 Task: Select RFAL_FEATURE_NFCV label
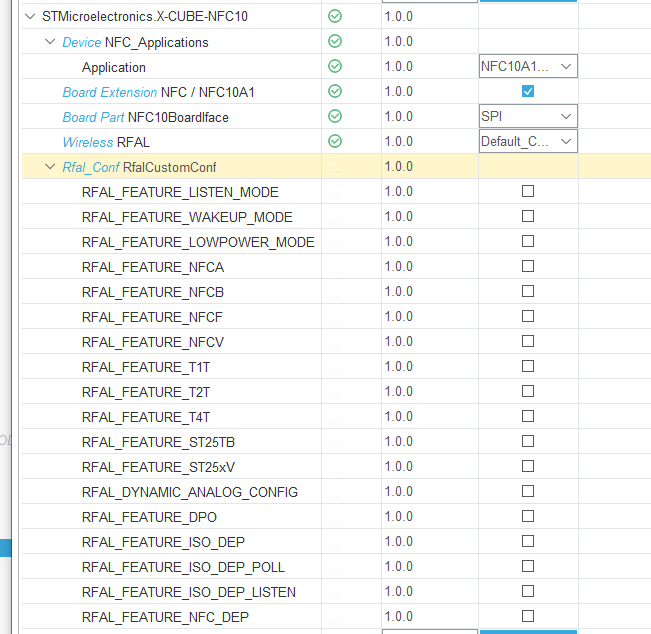[x=153, y=342]
